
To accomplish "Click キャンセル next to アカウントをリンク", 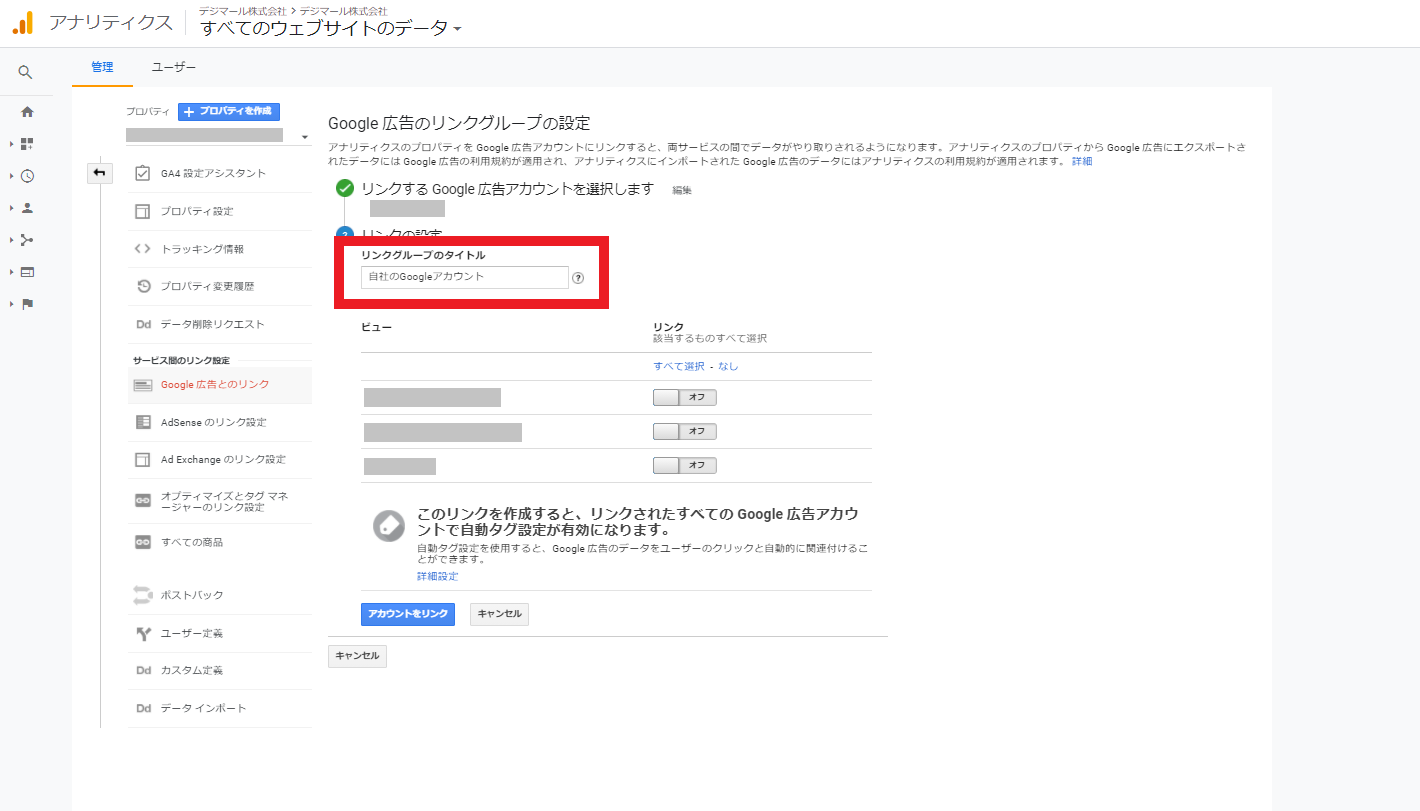I will coord(499,614).
